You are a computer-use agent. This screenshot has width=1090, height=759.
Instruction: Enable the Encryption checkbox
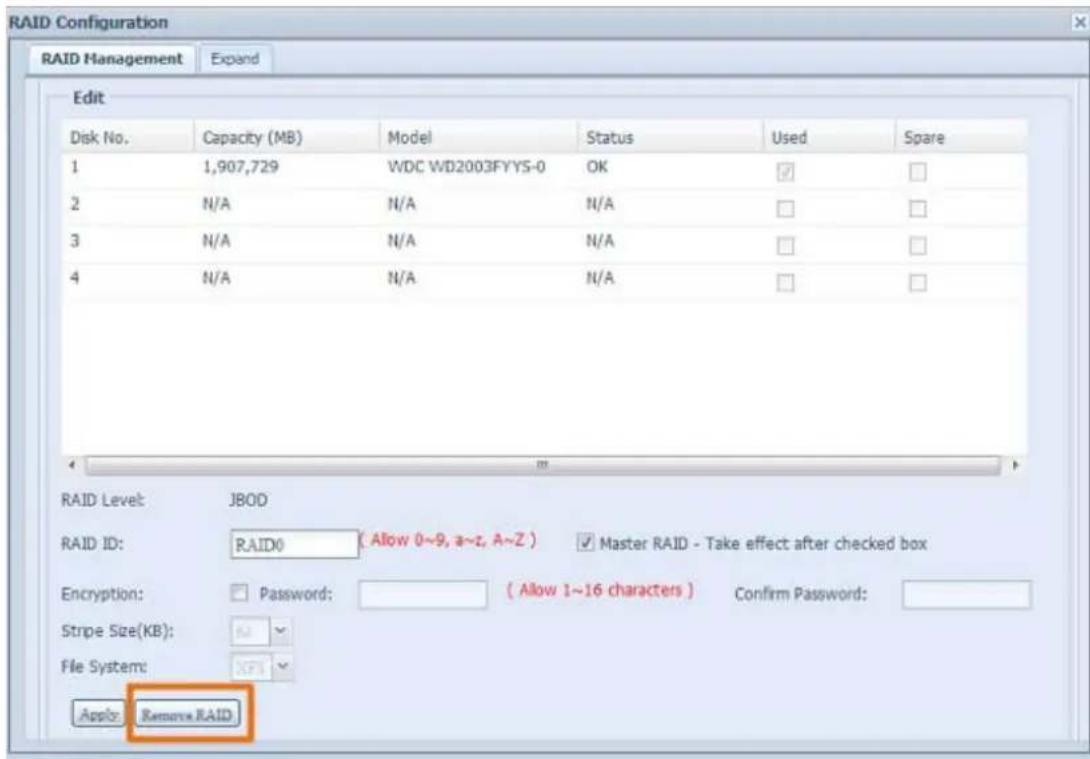pyautogui.click(x=240, y=594)
